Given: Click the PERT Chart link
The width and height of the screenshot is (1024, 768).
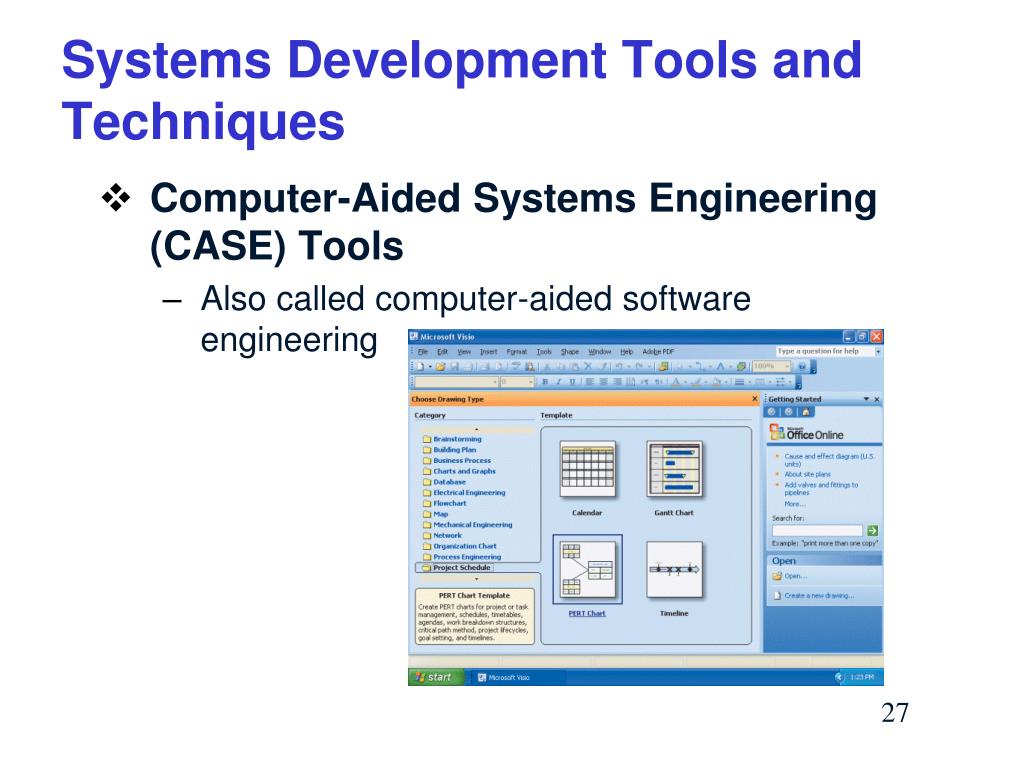Looking at the screenshot, I should click(587, 613).
